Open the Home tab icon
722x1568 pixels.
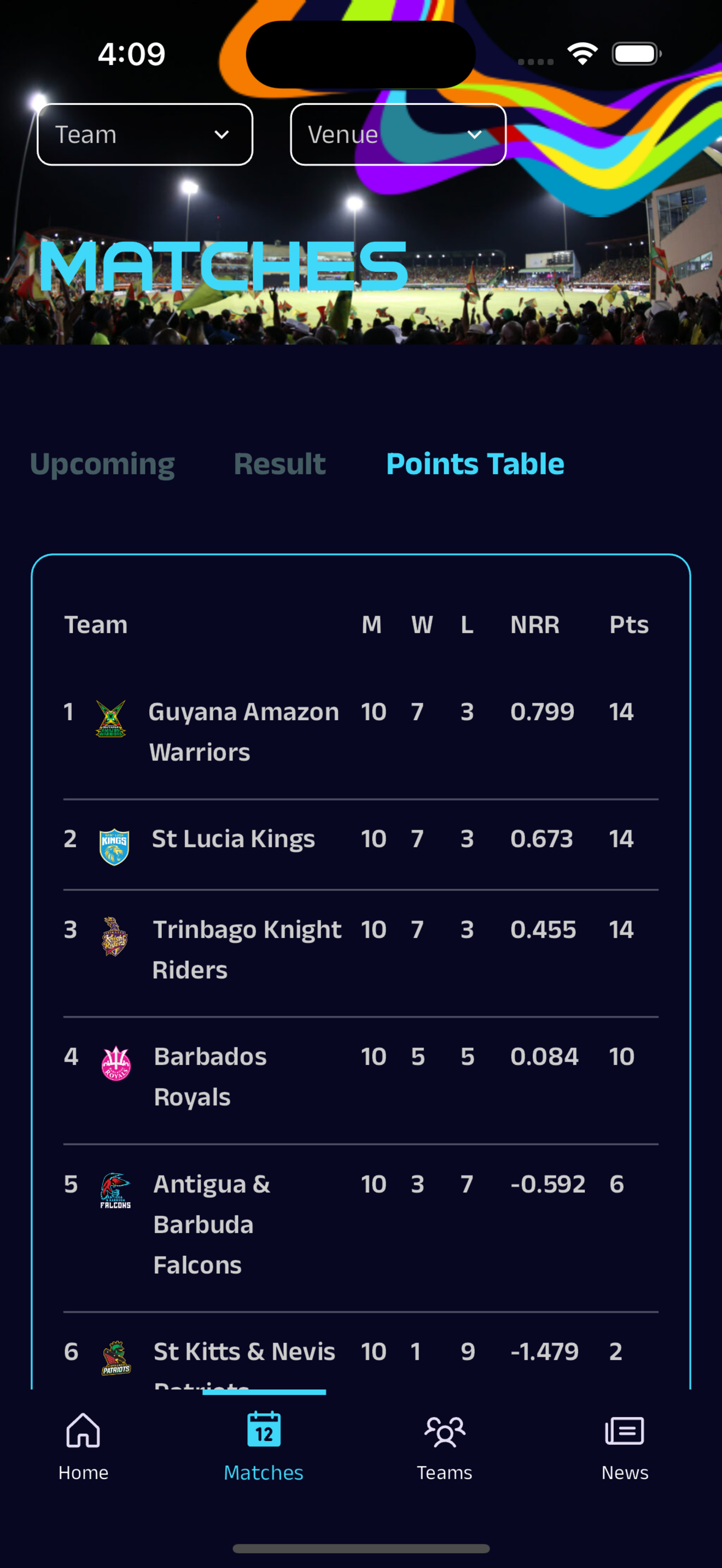pyautogui.click(x=83, y=1430)
